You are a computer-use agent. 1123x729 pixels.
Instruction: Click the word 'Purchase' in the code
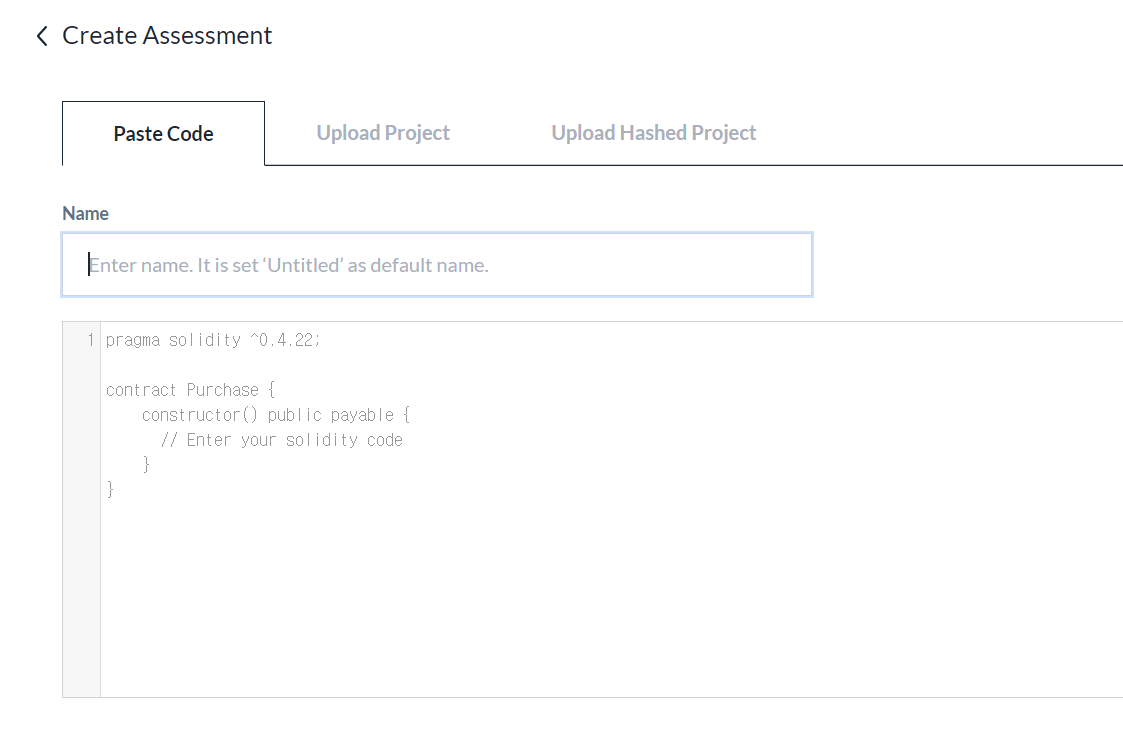(223, 390)
